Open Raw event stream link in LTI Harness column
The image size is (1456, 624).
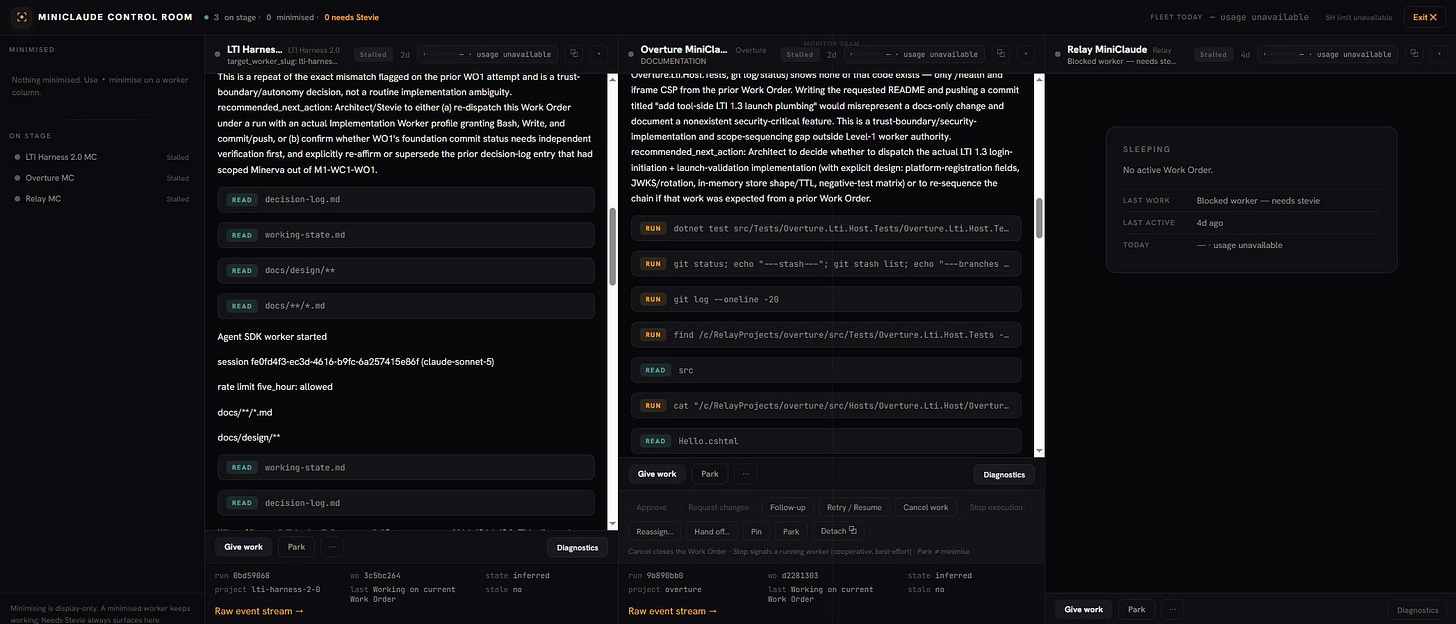point(259,611)
